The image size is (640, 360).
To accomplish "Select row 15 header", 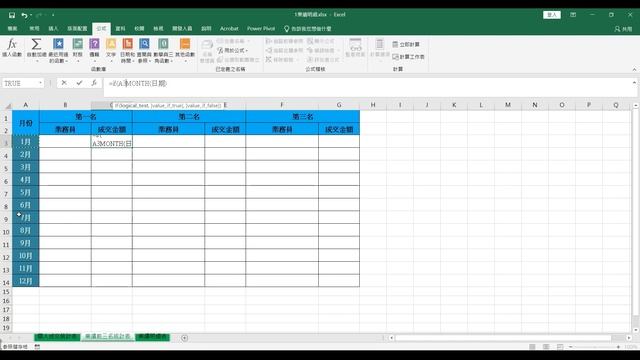I will 6,292.
